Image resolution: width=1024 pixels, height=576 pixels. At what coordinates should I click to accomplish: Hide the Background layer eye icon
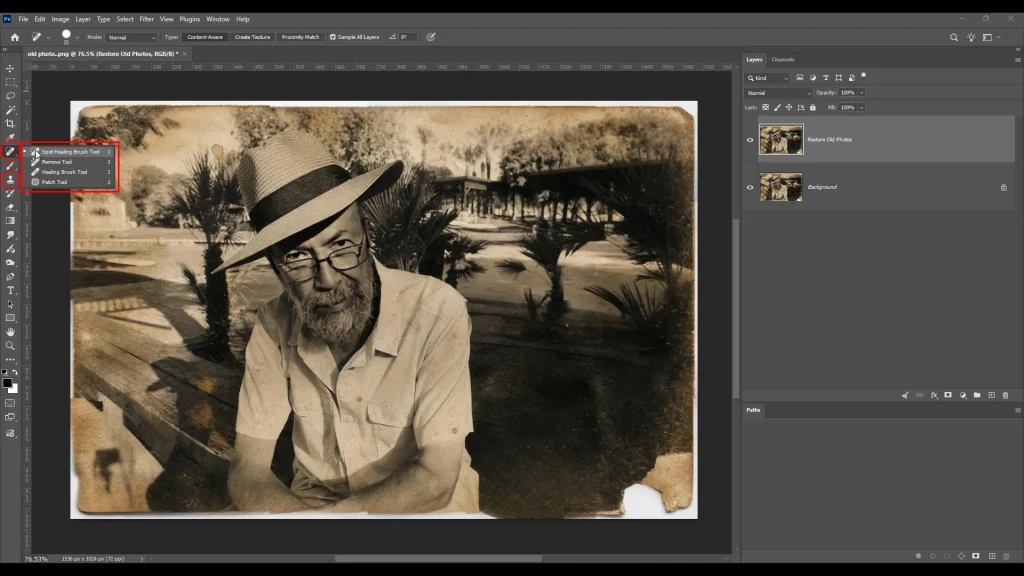click(x=750, y=187)
